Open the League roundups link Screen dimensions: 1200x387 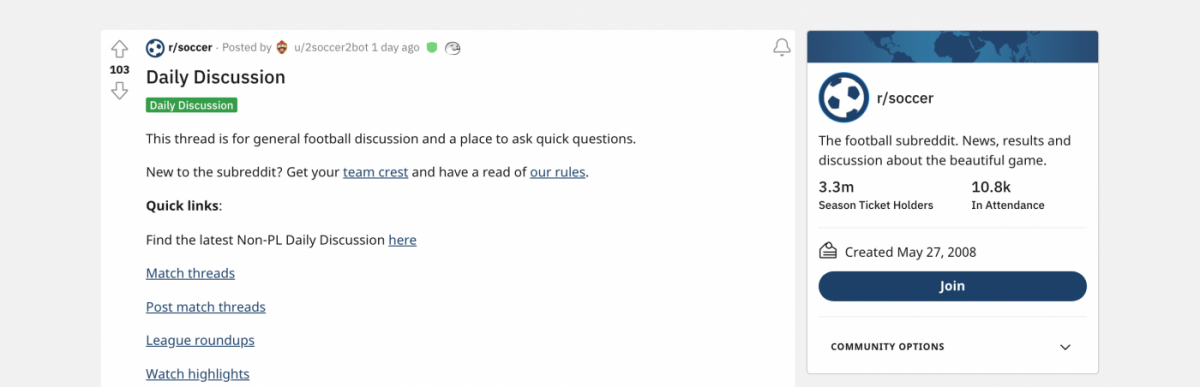[200, 340]
